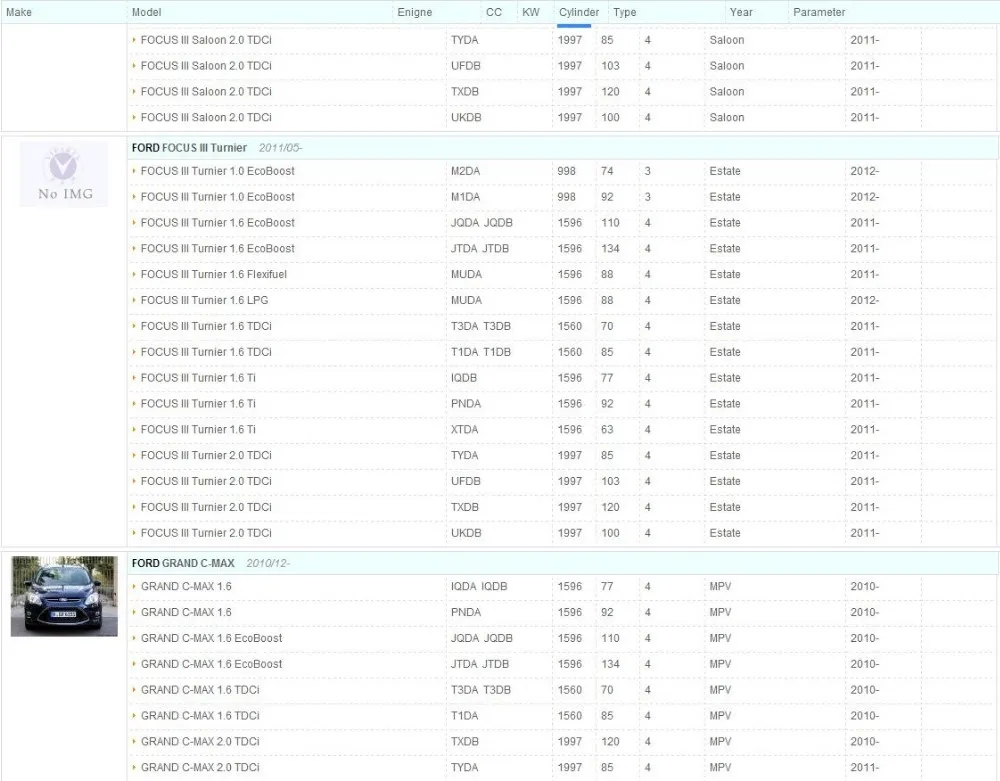Open FOCUS III Saloon 2.0 TDCi UKDB row
This screenshot has height=781, width=1000.
[562, 117]
